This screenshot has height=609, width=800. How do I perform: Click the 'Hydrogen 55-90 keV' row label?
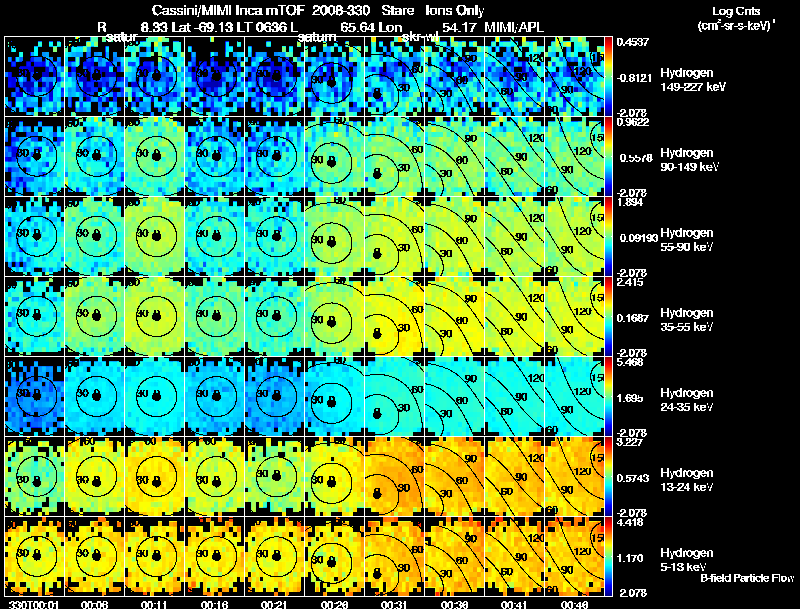click(x=687, y=240)
